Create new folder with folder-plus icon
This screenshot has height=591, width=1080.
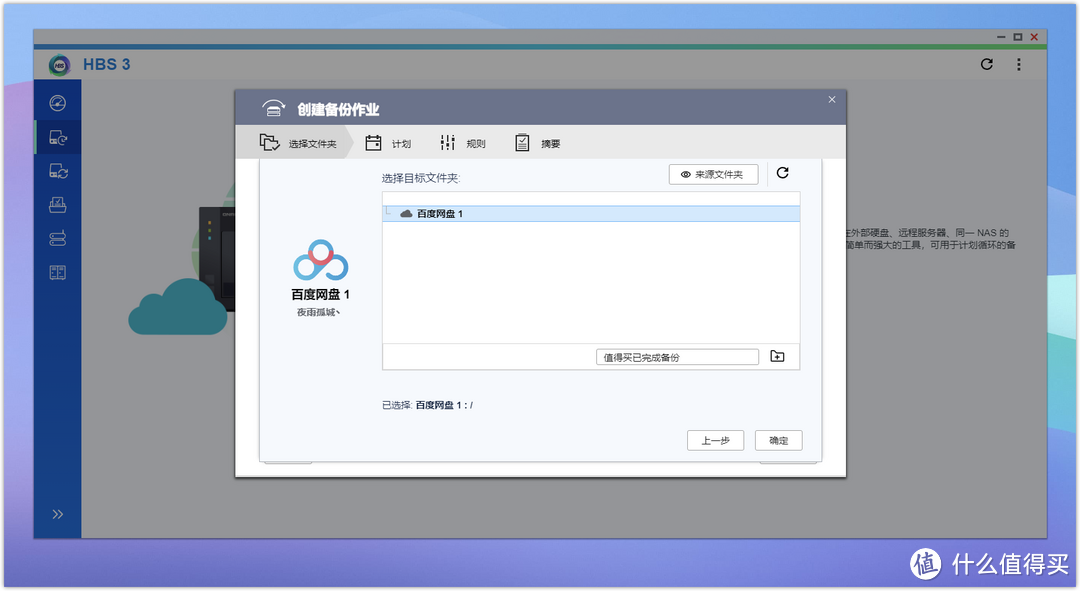point(777,356)
